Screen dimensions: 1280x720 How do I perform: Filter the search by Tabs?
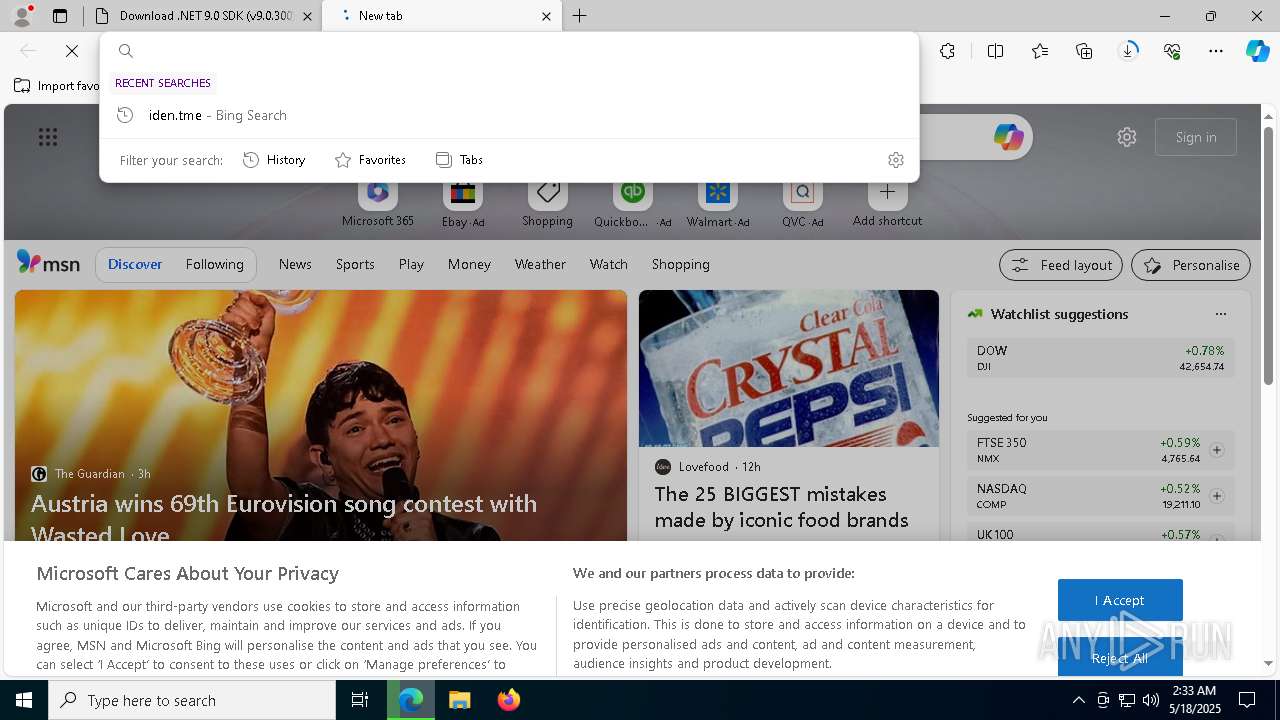459,160
